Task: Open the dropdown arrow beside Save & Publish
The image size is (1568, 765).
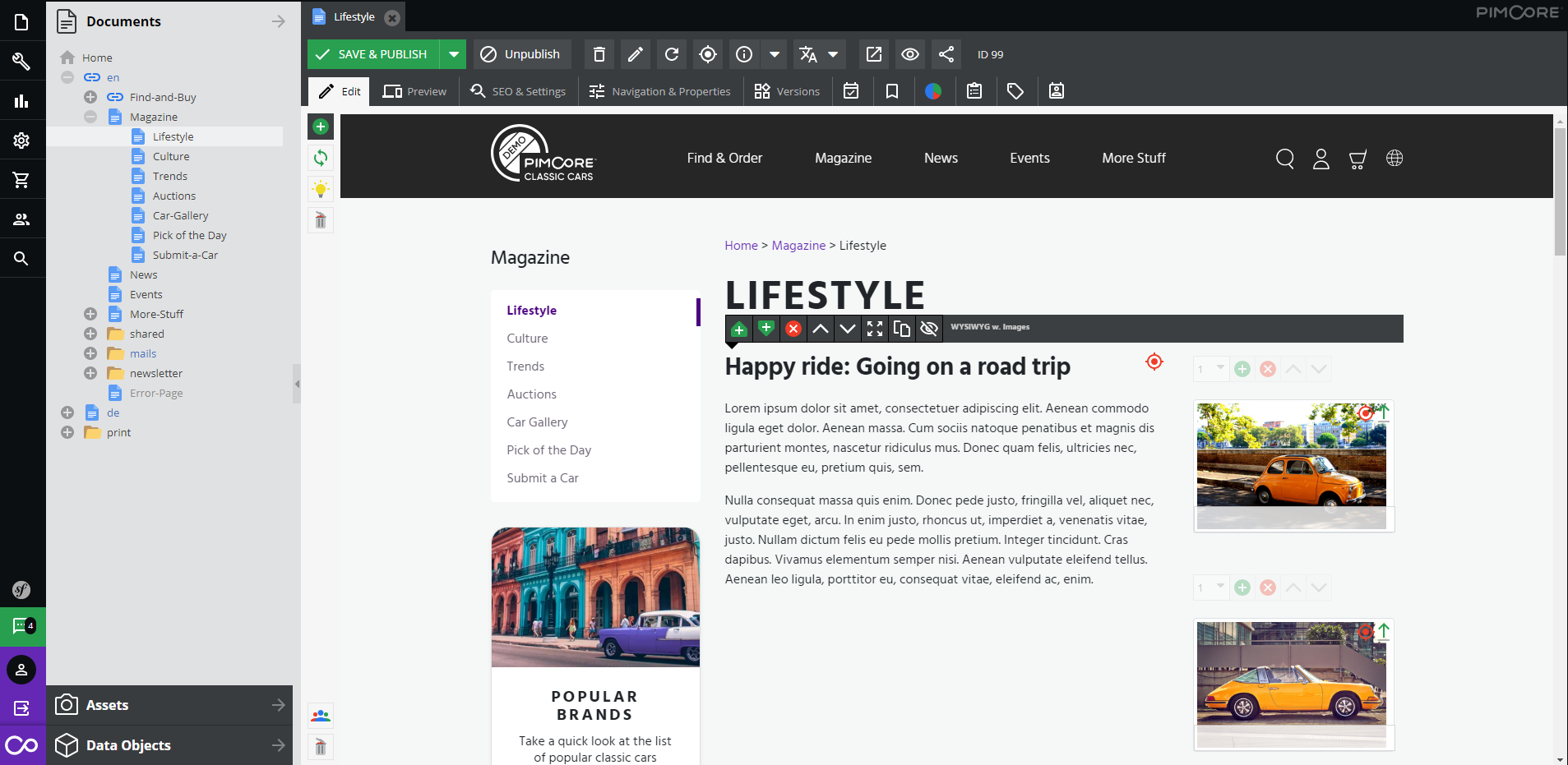Action: [x=453, y=54]
